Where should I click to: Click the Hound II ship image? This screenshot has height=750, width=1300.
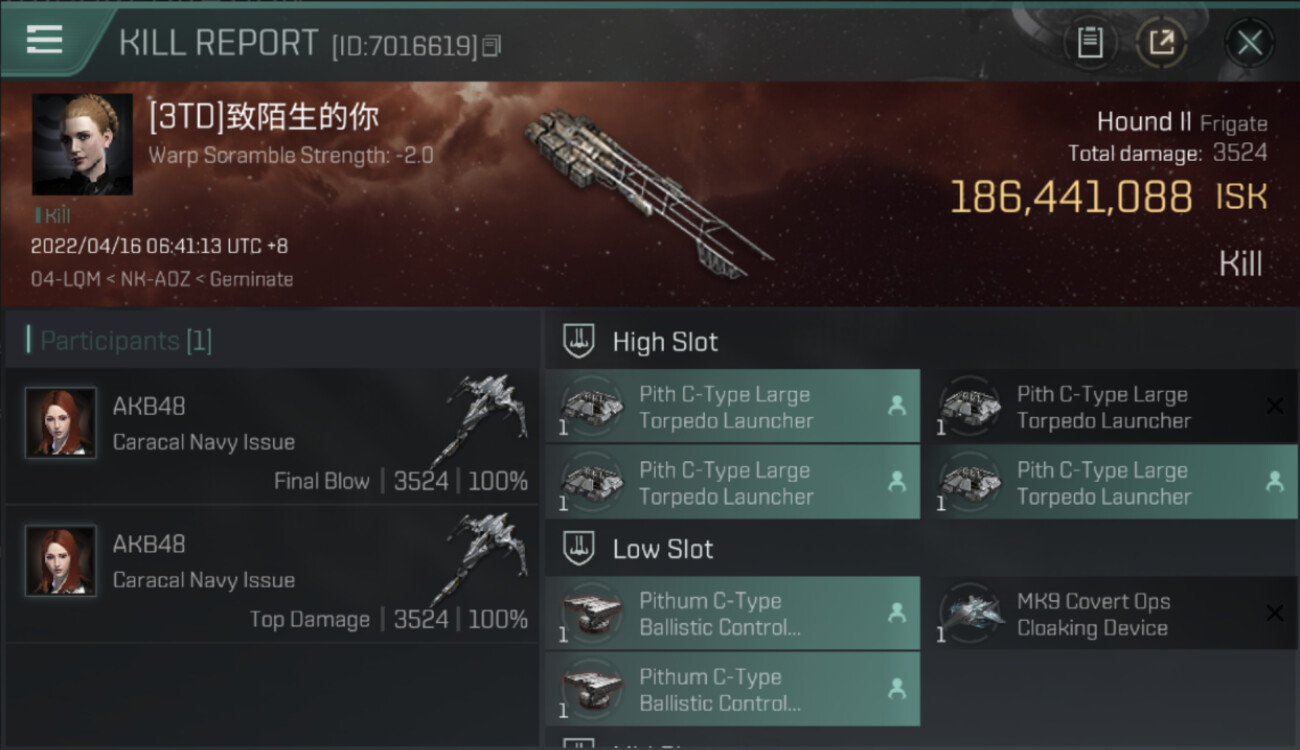645,192
